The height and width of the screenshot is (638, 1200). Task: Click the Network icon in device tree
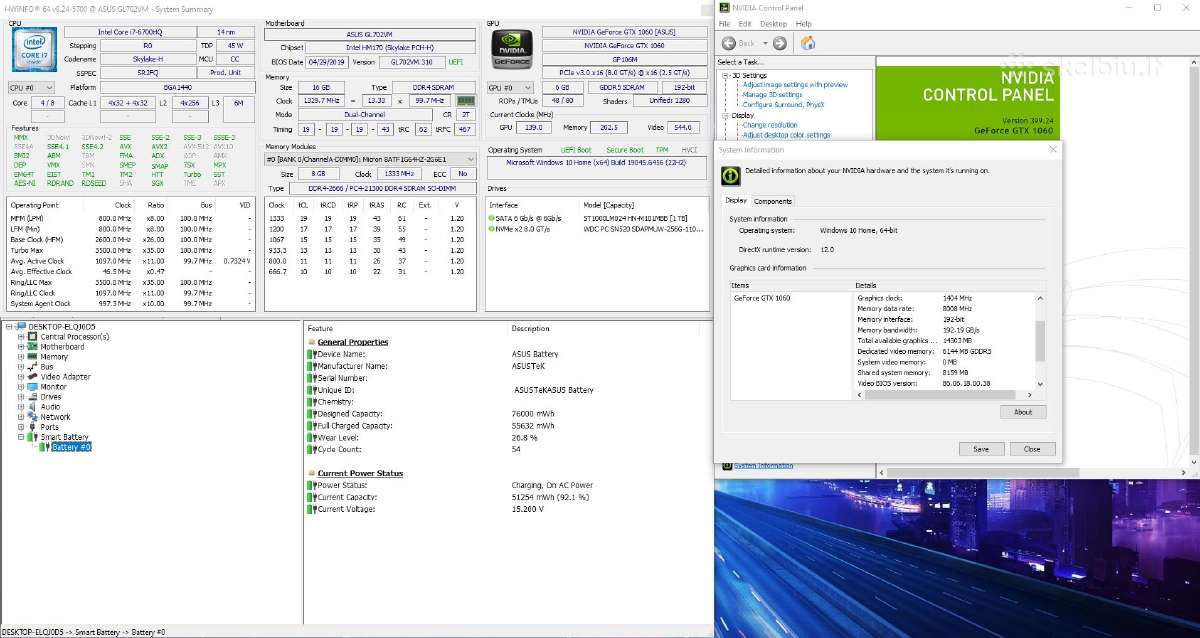pyautogui.click(x=33, y=417)
